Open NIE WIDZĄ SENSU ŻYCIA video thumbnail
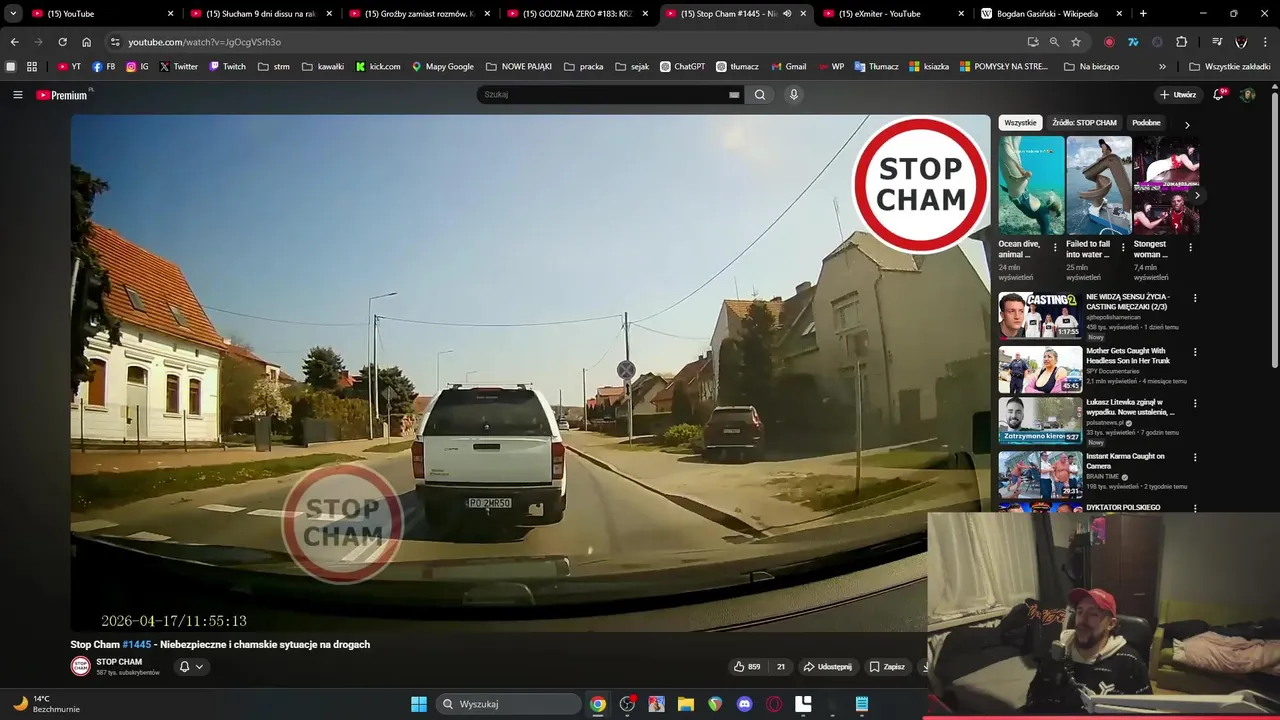 [x=1040, y=315]
